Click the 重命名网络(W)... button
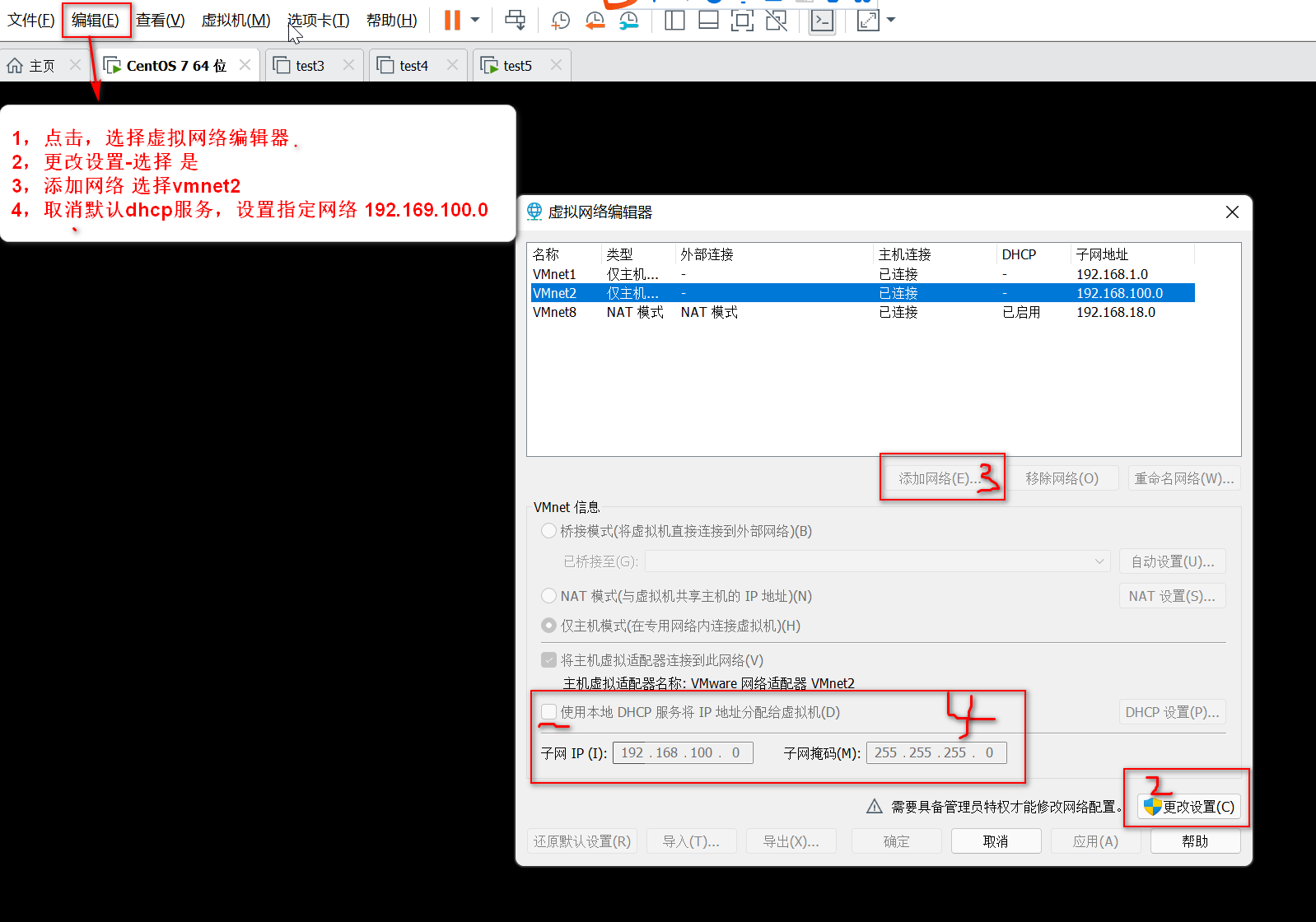The height and width of the screenshot is (922, 1316). (x=1184, y=478)
